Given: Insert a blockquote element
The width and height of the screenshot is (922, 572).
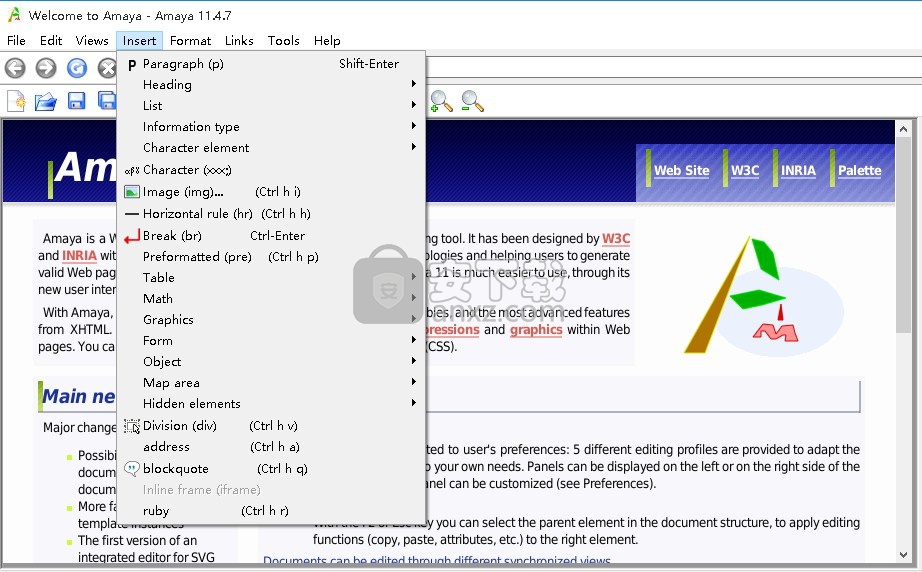Looking at the screenshot, I should tap(271, 469).
